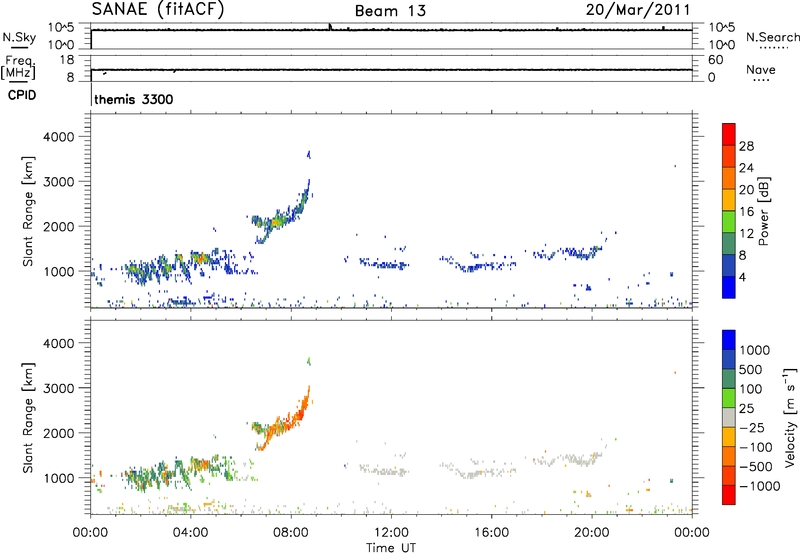Click the 00:00 tick label at axis start
The width and height of the screenshot is (800, 554).
pyautogui.click(x=90, y=533)
